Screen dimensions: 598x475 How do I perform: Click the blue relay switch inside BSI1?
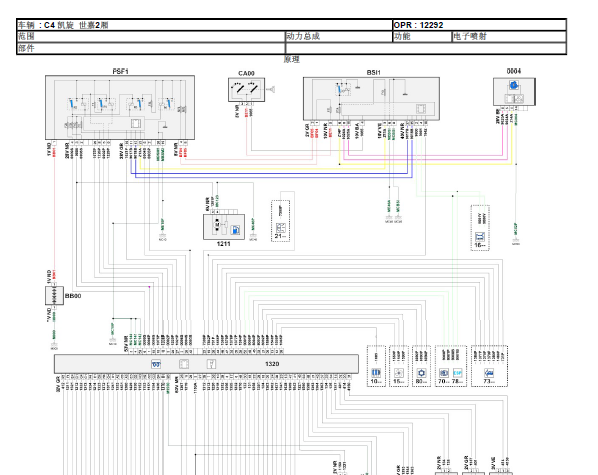[x=339, y=90]
